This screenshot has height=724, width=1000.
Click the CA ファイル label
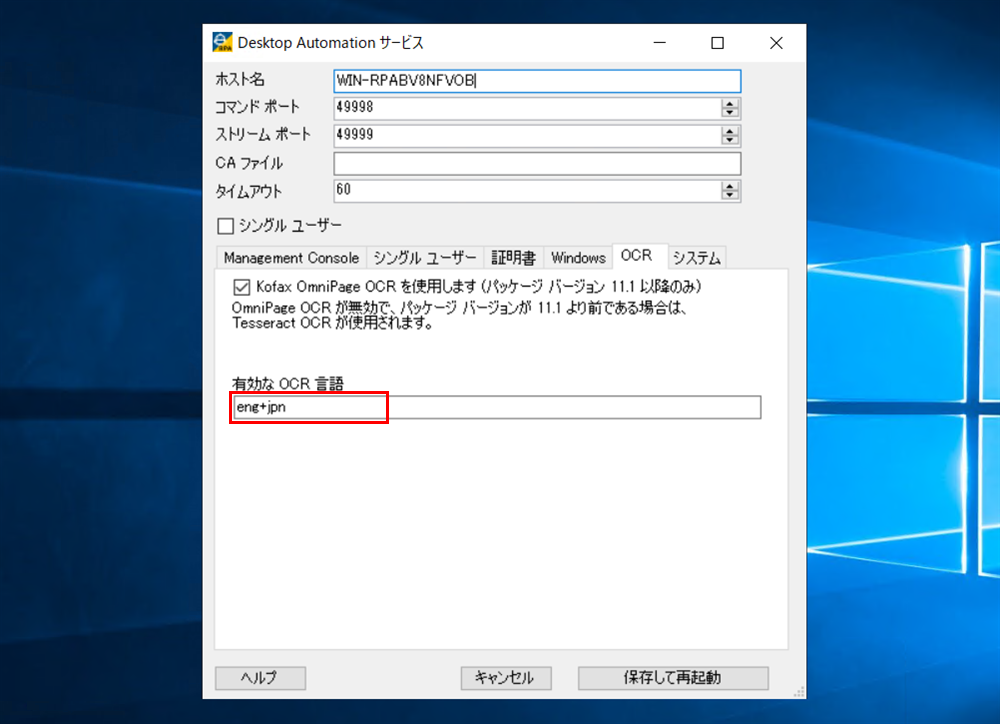click(x=249, y=163)
